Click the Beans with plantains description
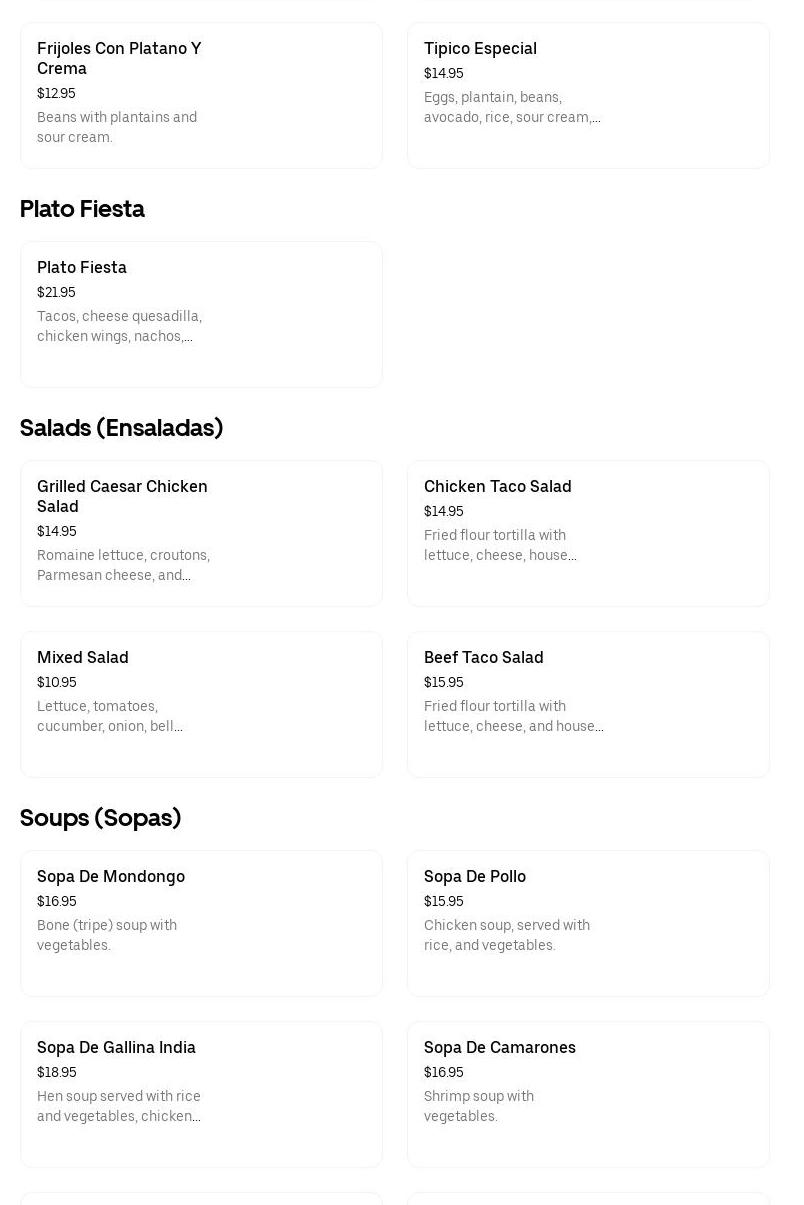 (x=117, y=127)
